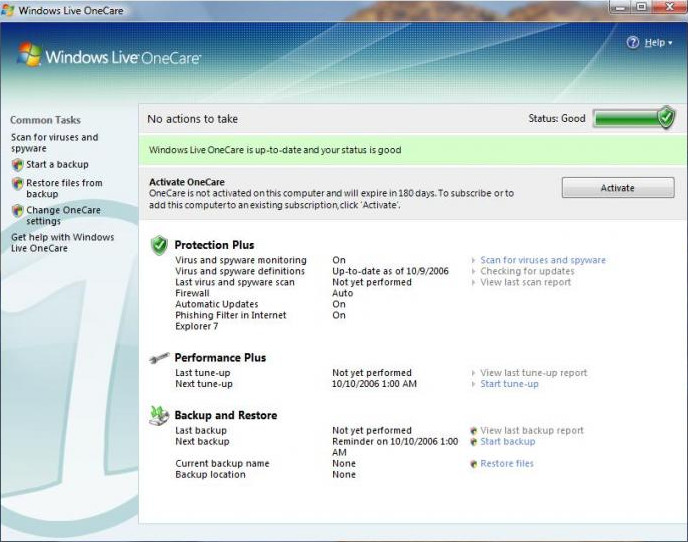688x542 pixels.
Task: Click arrow beside Scan for viruses and spyware link
Action: (473, 260)
